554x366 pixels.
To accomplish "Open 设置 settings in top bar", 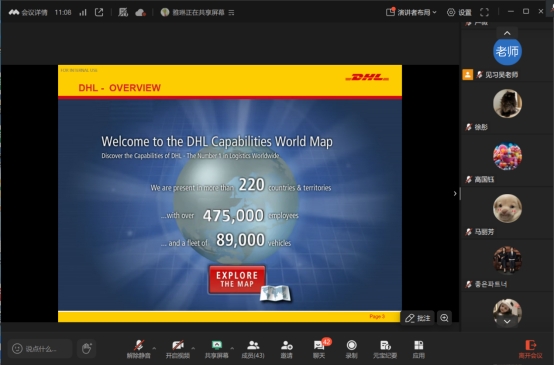I will click(459, 12).
